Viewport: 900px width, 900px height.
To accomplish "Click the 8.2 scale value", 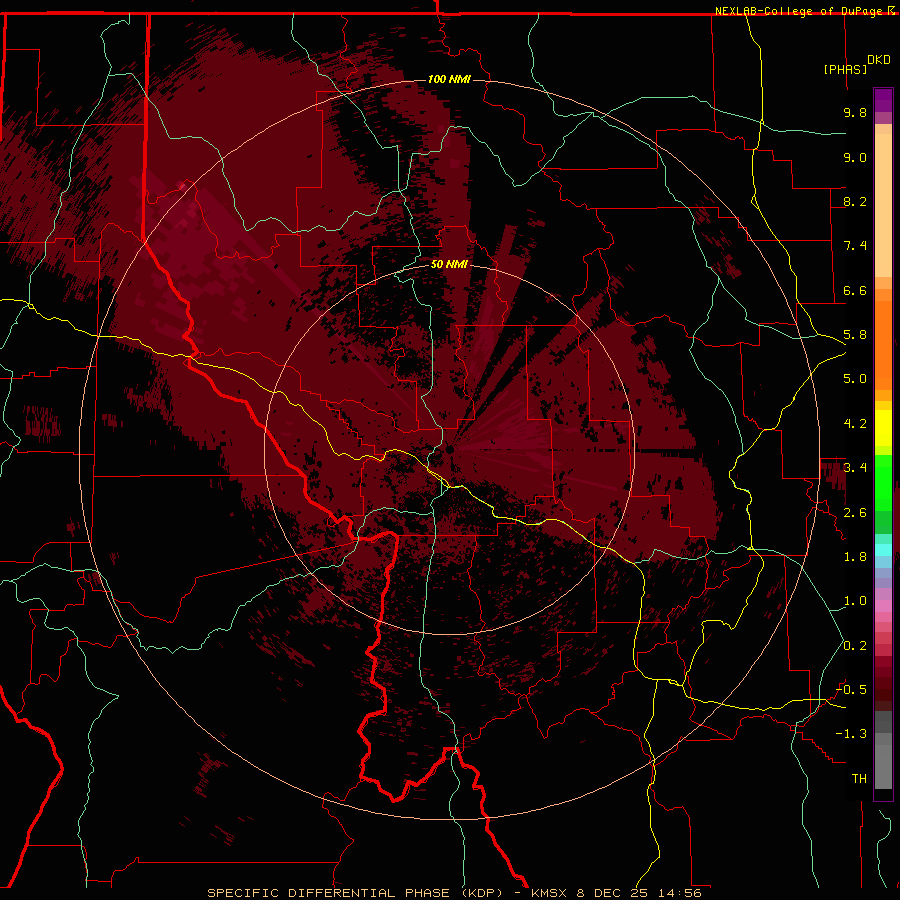I will click(855, 201).
